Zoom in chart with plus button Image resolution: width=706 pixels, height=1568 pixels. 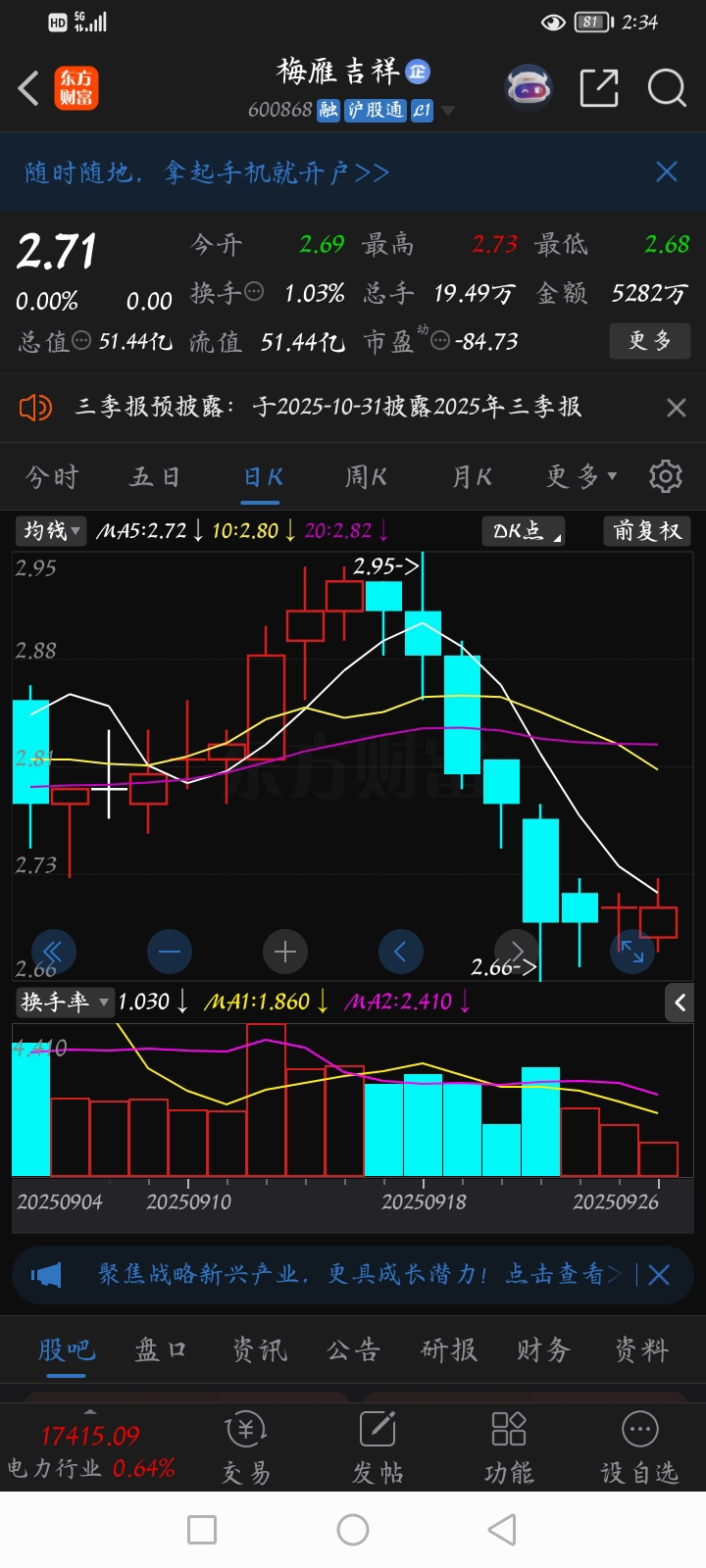[285, 952]
